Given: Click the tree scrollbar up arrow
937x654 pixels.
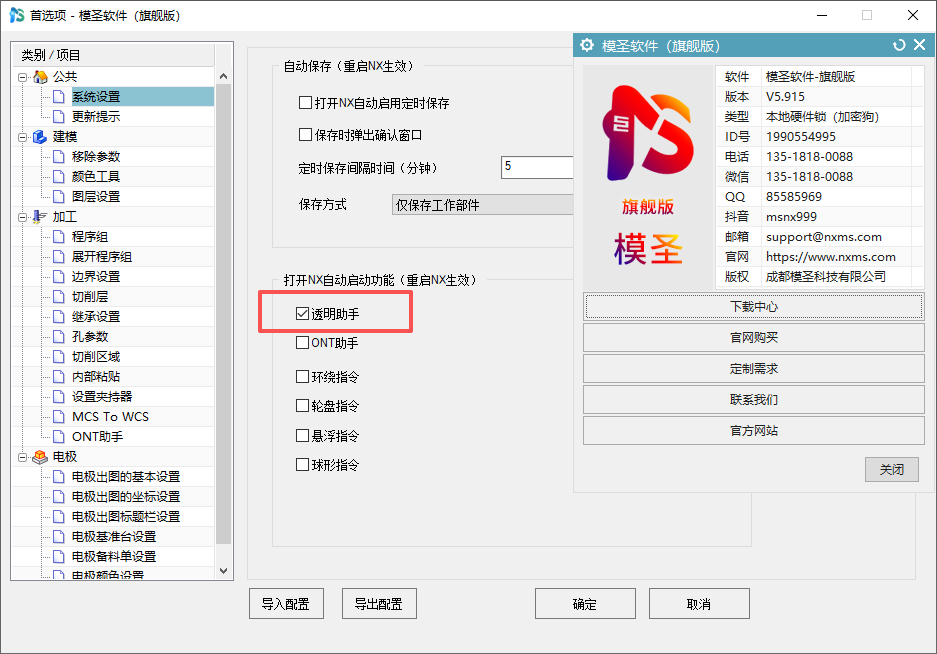Looking at the screenshot, I should coord(223,76).
